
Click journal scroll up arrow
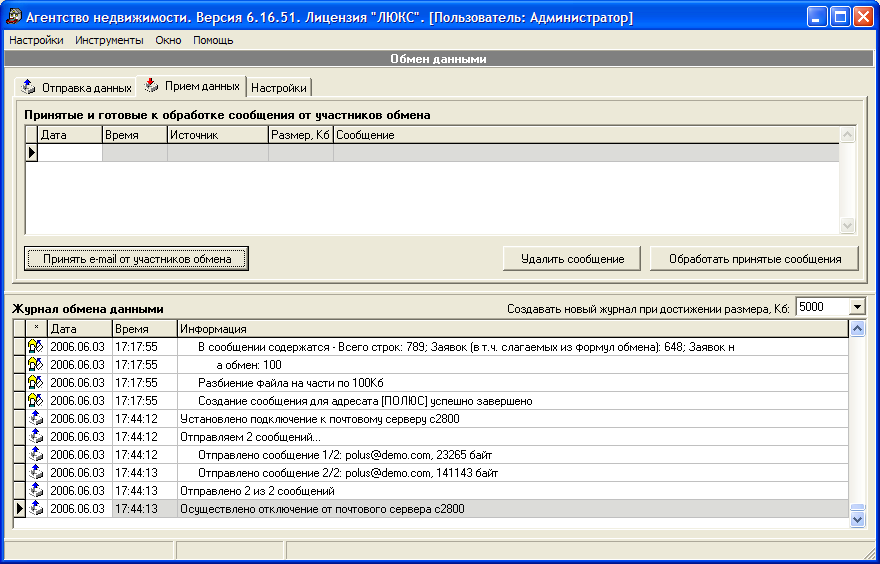coord(858,328)
